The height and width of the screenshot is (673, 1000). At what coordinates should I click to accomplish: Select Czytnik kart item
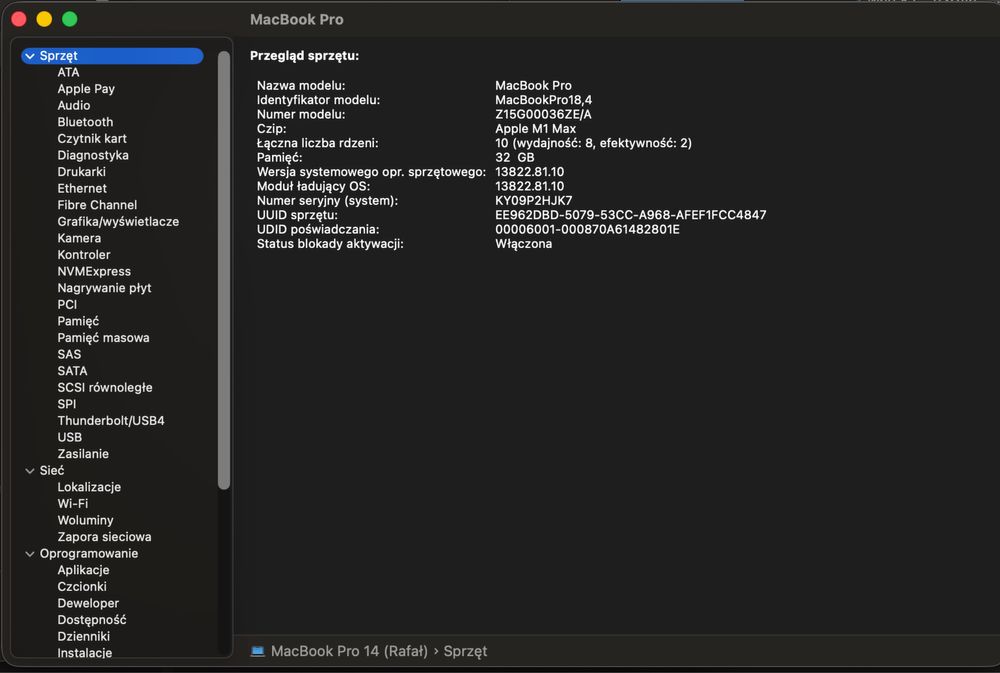[x=92, y=138]
